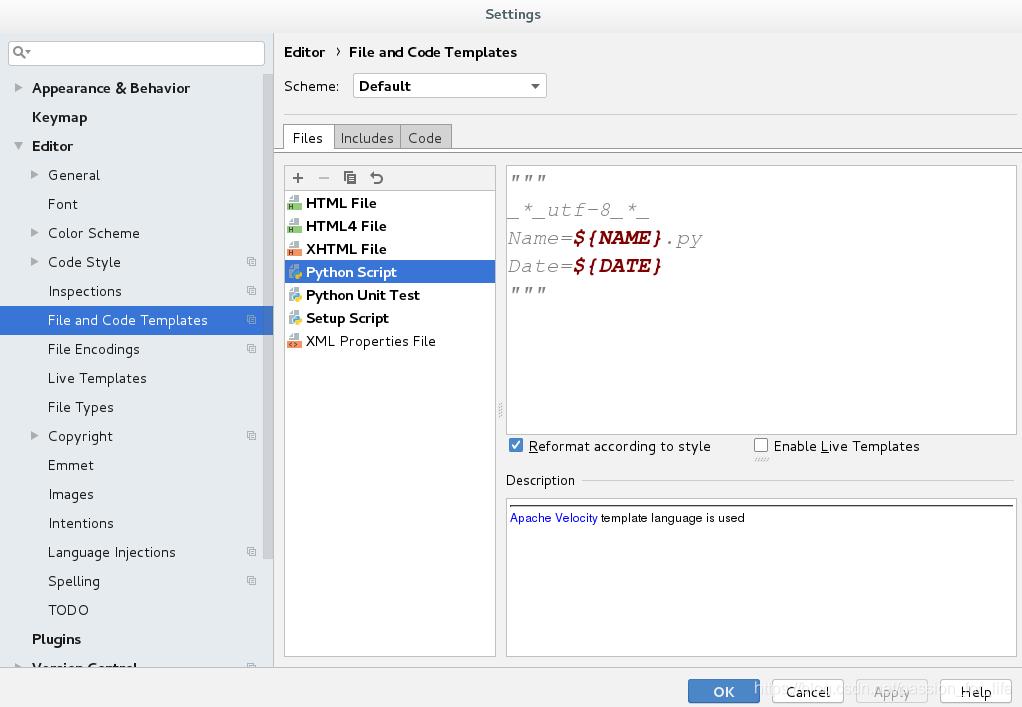Switch to the Includes tab
Viewport: 1022px width, 707px height.
point(367,137)
